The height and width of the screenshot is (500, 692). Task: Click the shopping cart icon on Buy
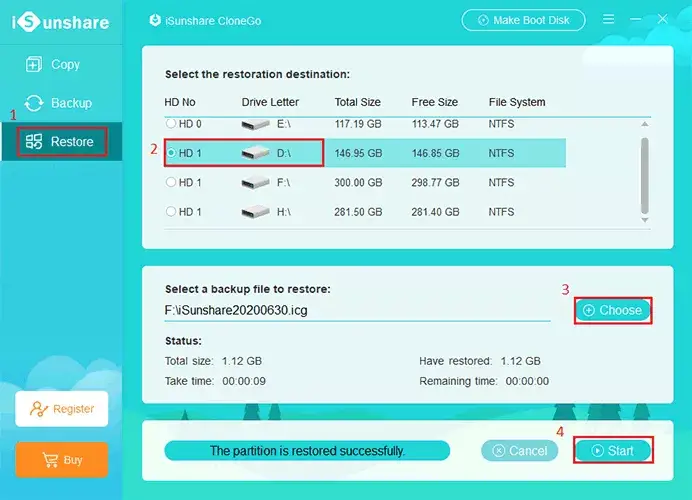click(x=50, y=460)
